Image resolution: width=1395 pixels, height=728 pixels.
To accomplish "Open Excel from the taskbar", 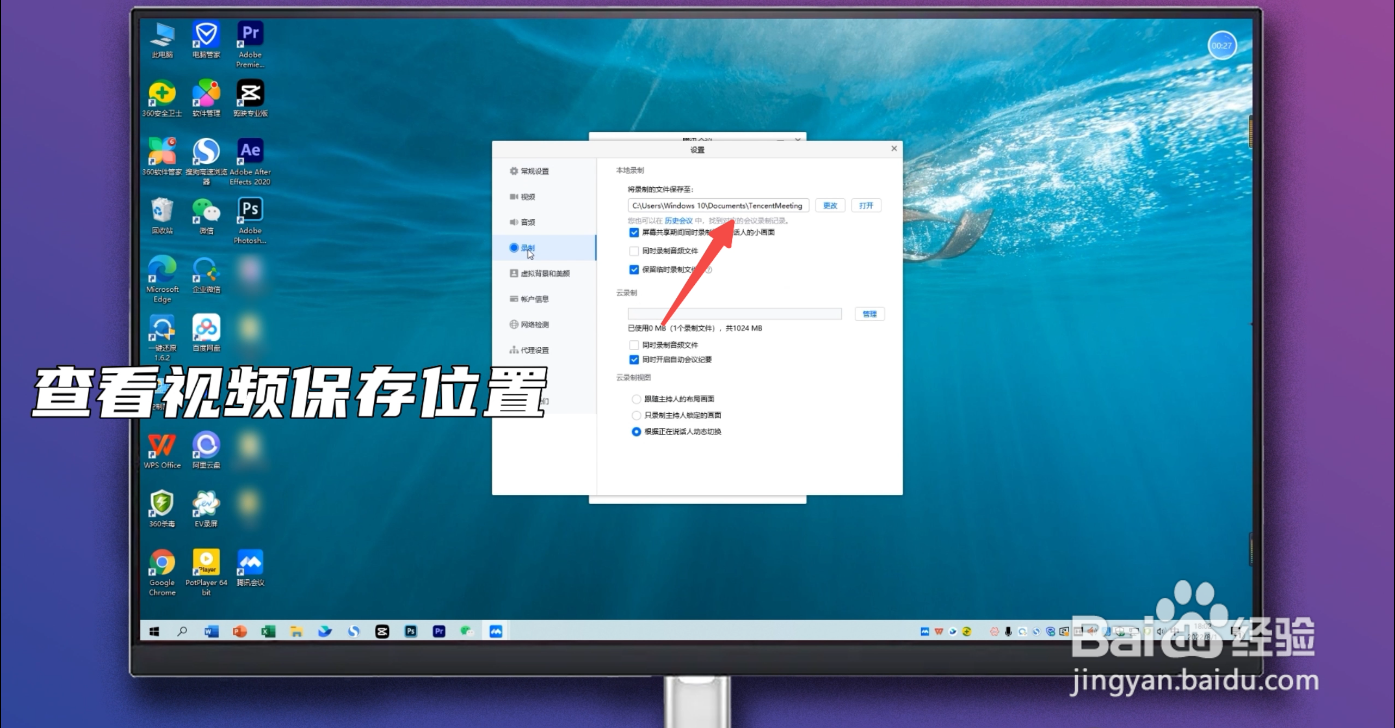I will coord(268,632).
